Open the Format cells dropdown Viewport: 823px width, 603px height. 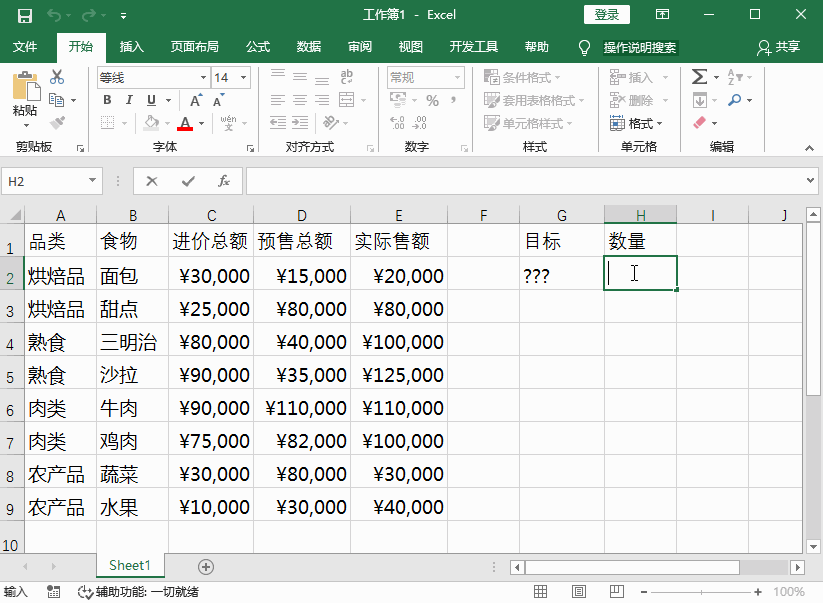tap(636, 123)
